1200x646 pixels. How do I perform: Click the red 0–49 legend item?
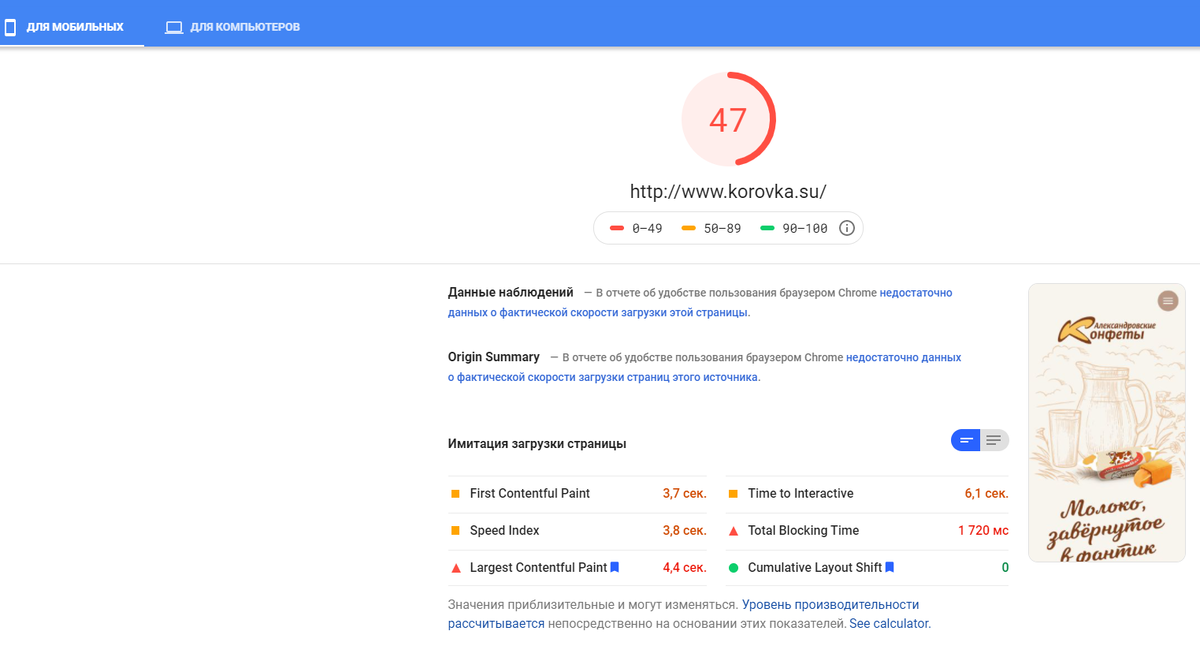coord(637,228)
